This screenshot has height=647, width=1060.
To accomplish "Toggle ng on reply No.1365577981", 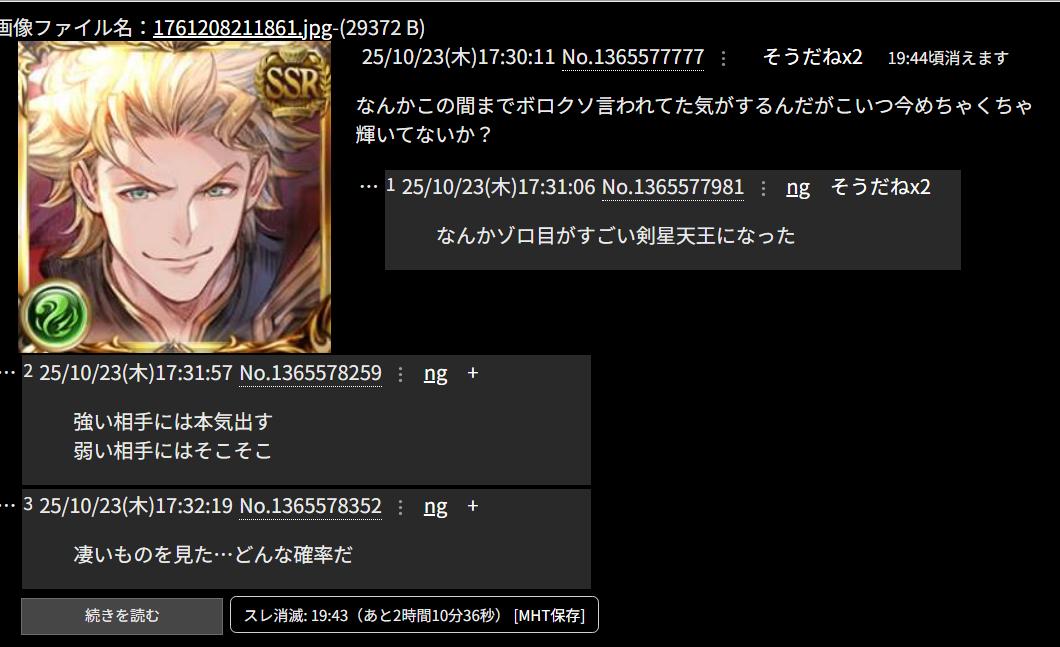I will 798,188.
